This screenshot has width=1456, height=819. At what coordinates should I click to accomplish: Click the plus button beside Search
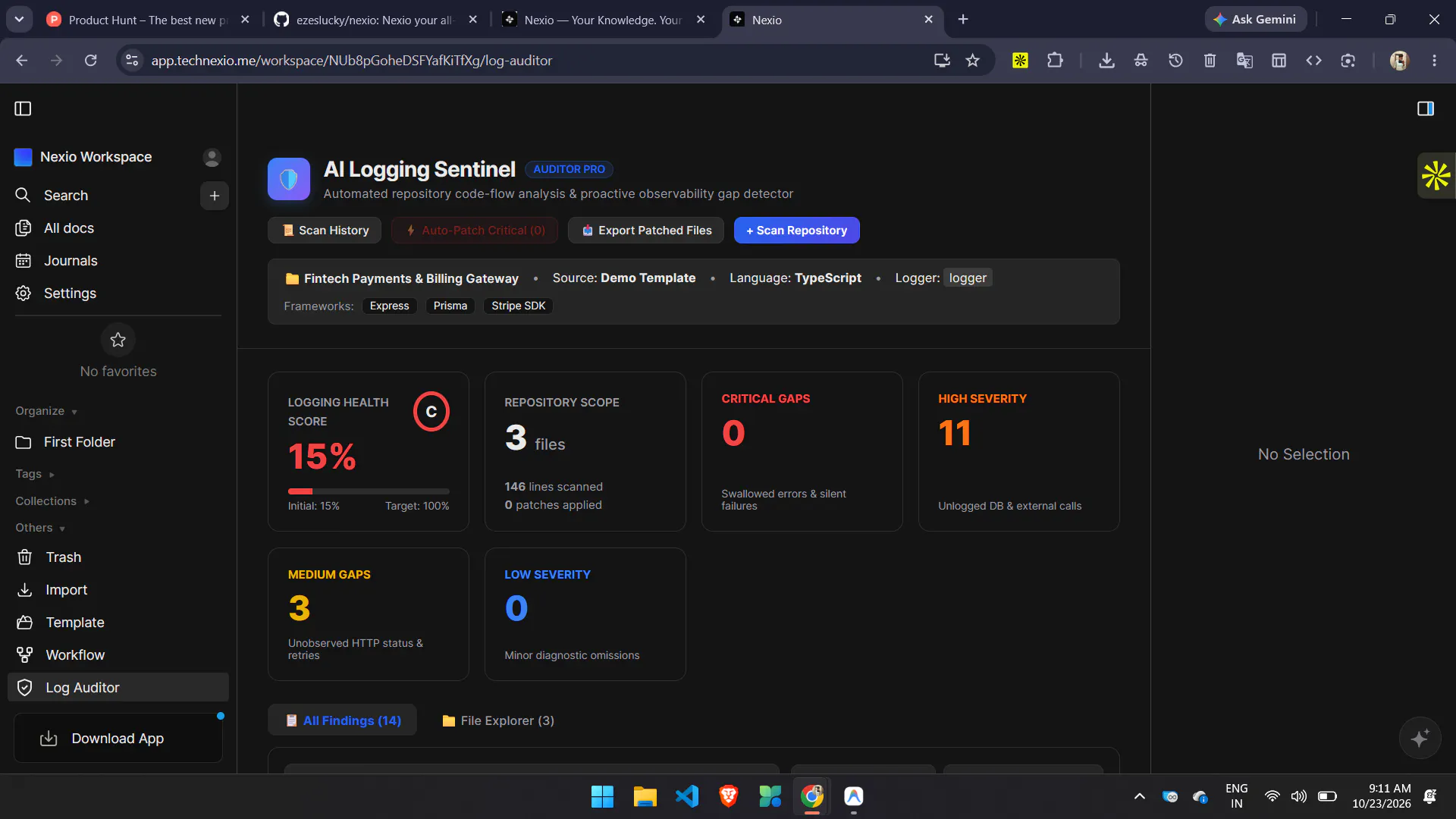[215, 196]
